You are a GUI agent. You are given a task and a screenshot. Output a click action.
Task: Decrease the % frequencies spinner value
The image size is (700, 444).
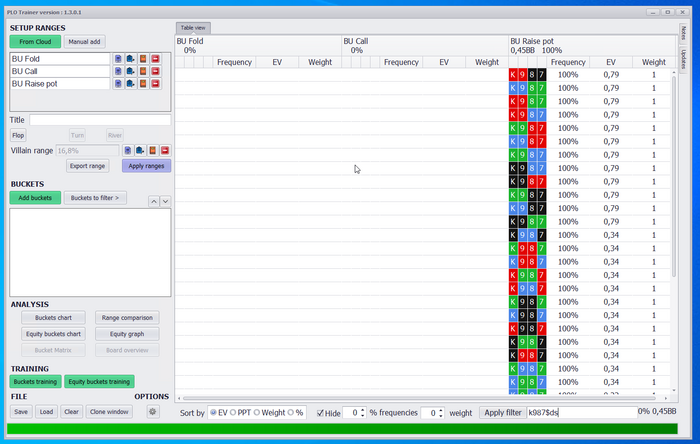(362, 415)
